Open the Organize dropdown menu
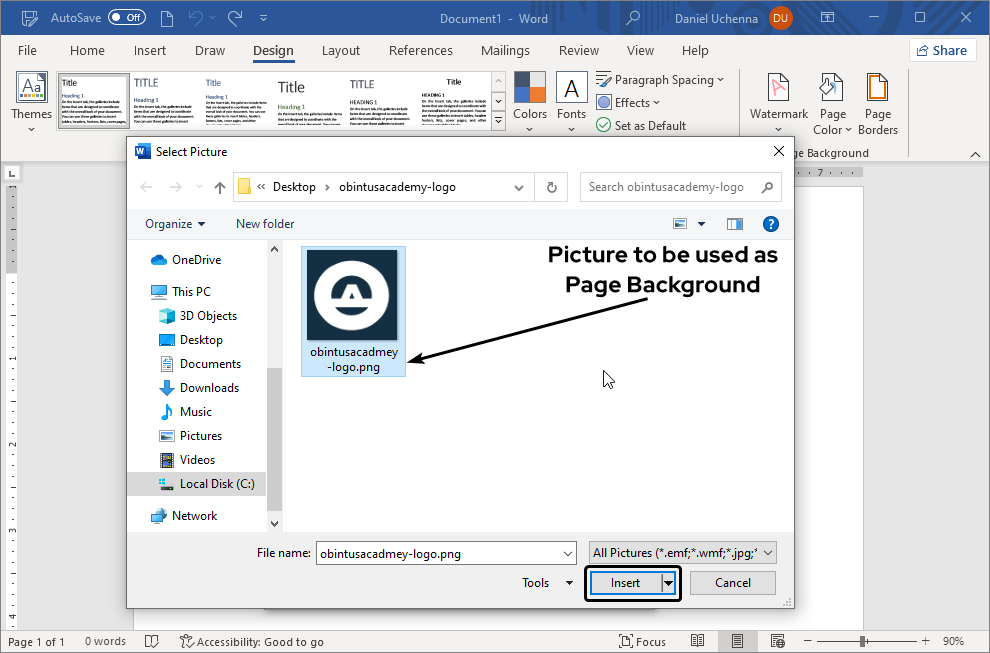 [175, 224]
